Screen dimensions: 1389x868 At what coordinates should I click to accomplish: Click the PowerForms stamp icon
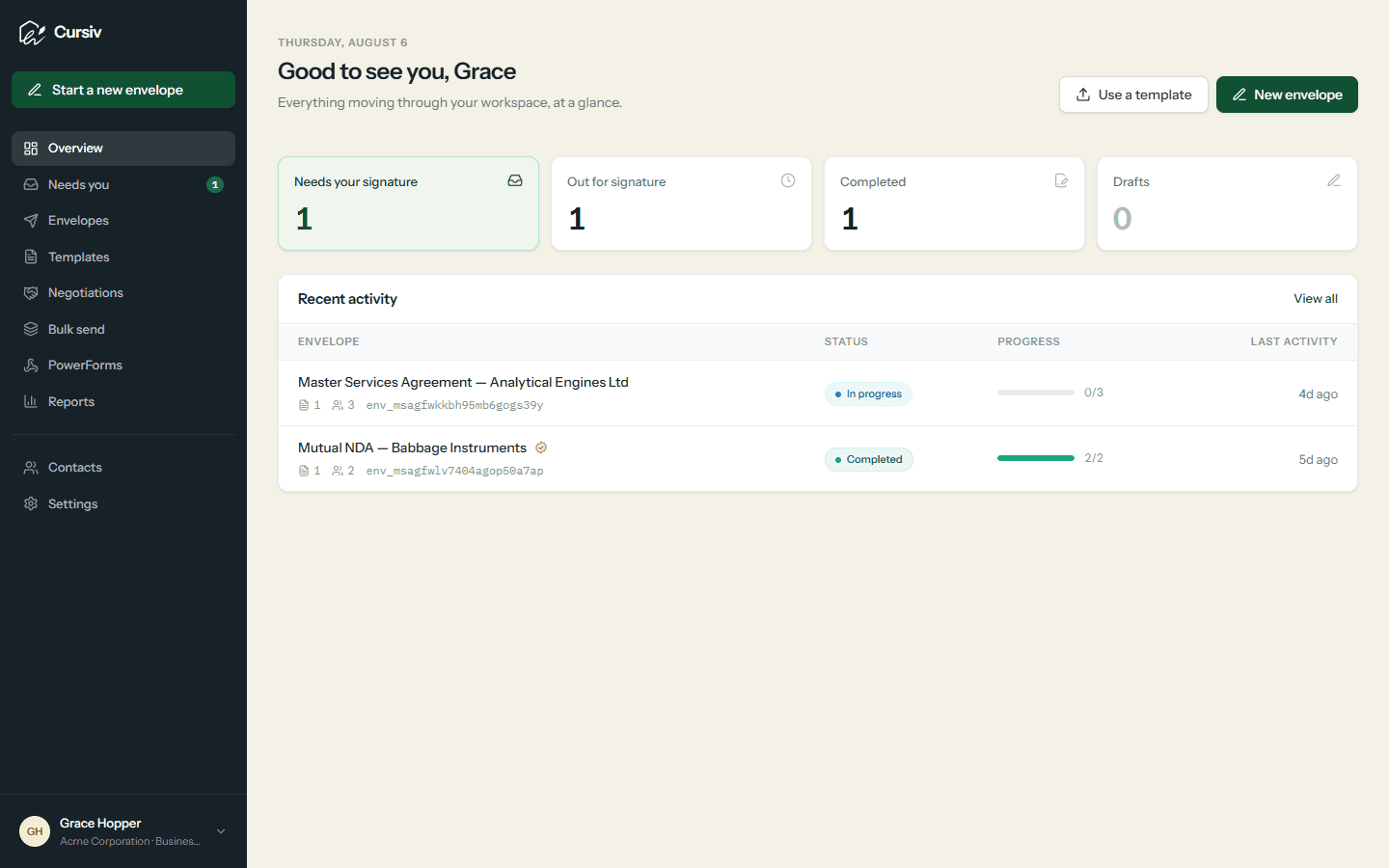coord(31,366)
